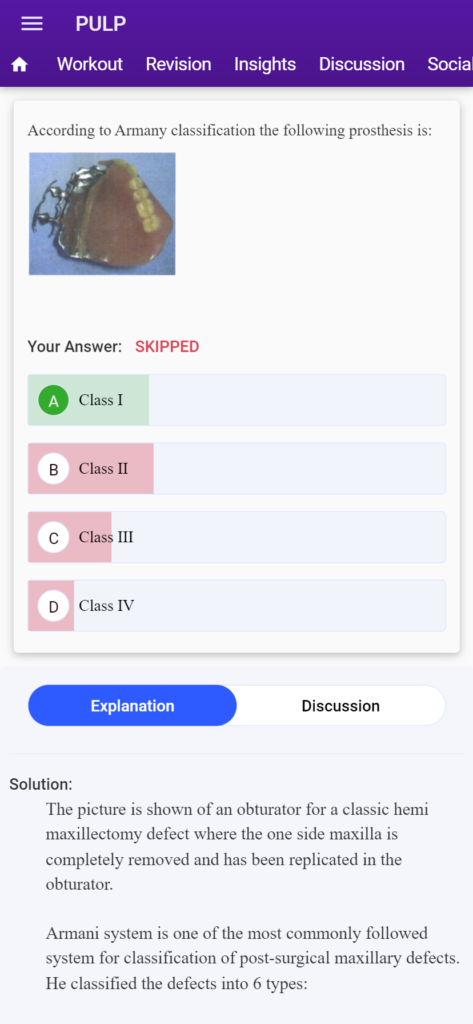Choose the Class IV answer row
This screenshot has width=473, height=1024.
[x=236, y=606]
